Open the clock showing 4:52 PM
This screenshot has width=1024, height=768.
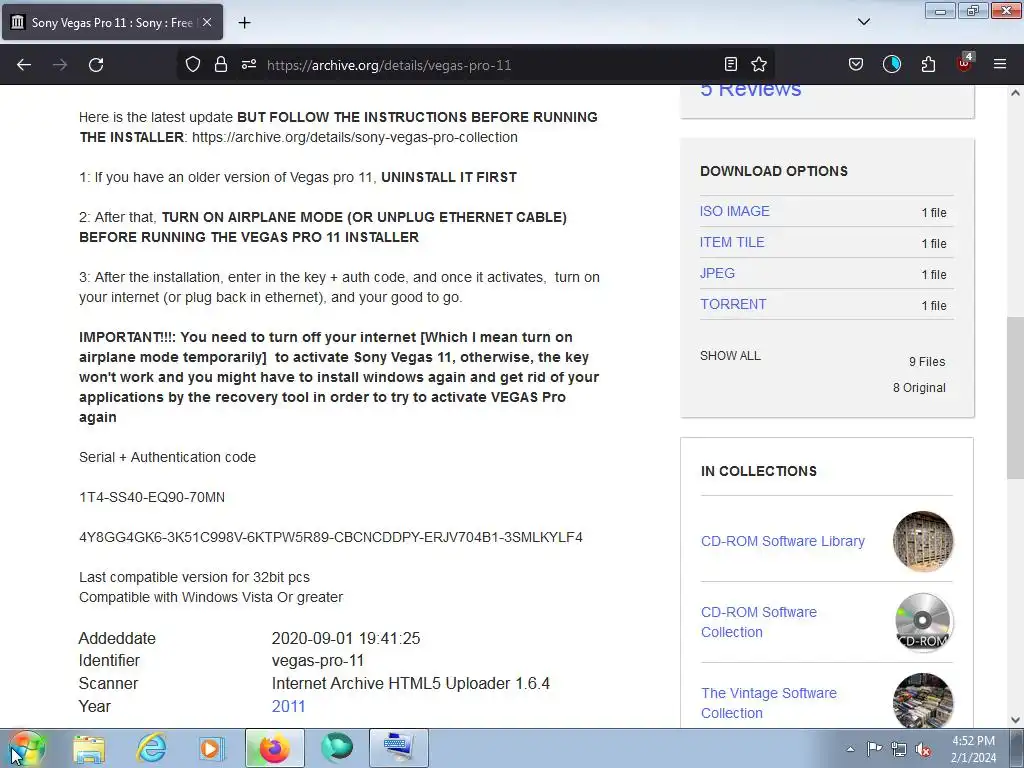[973, 749]
